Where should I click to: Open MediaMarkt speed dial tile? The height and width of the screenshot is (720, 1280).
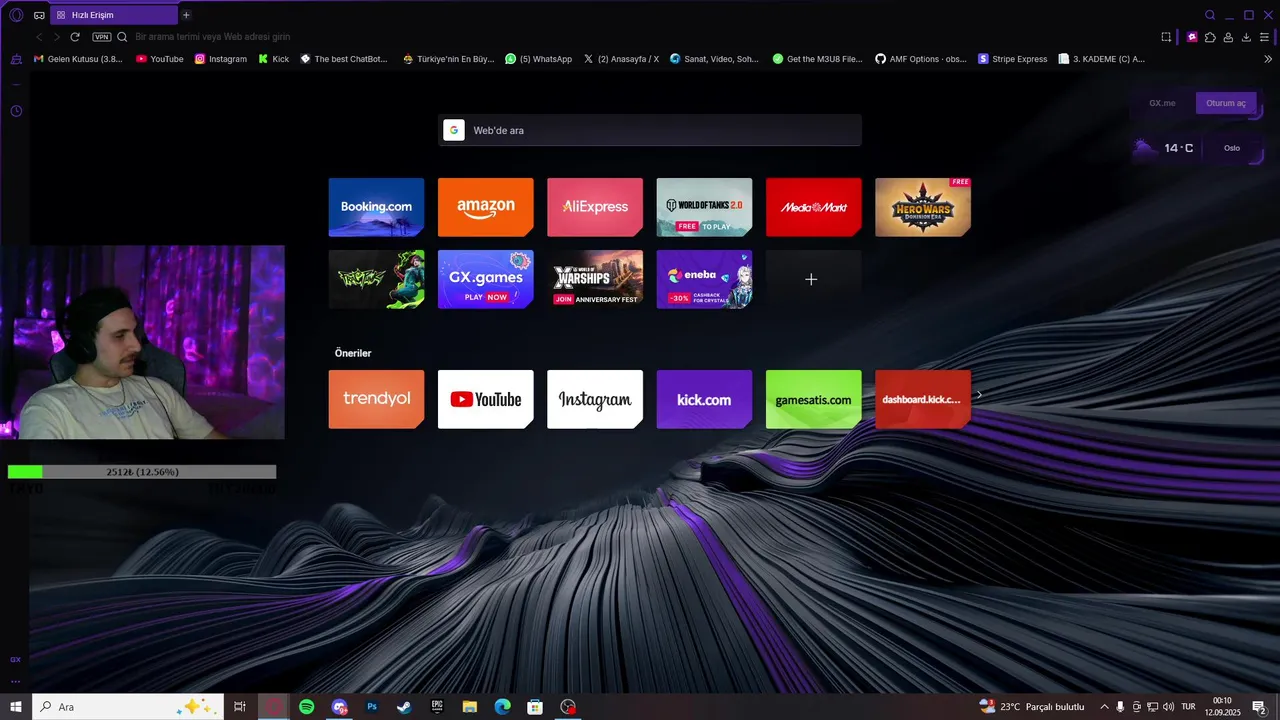[x=814, y=207]
